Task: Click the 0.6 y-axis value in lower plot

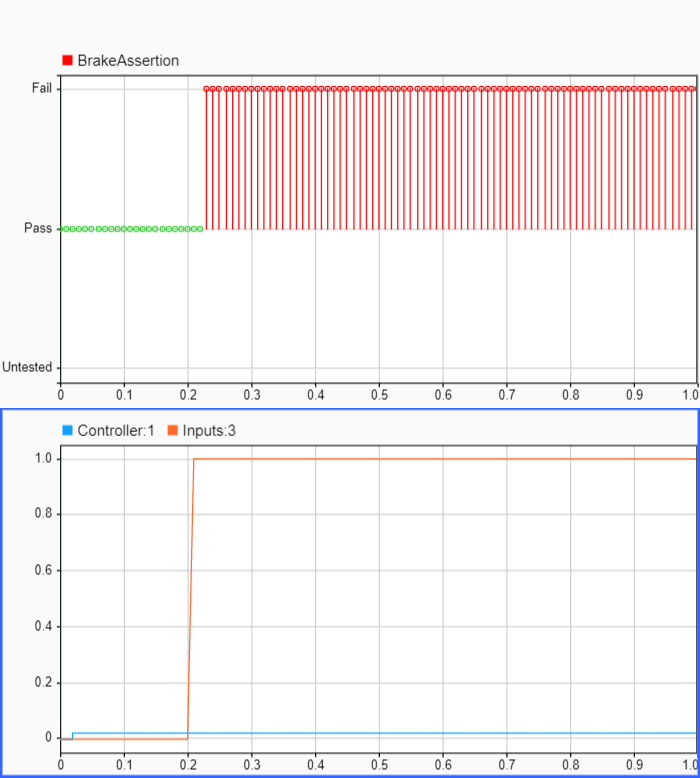Action: [43, 570]
